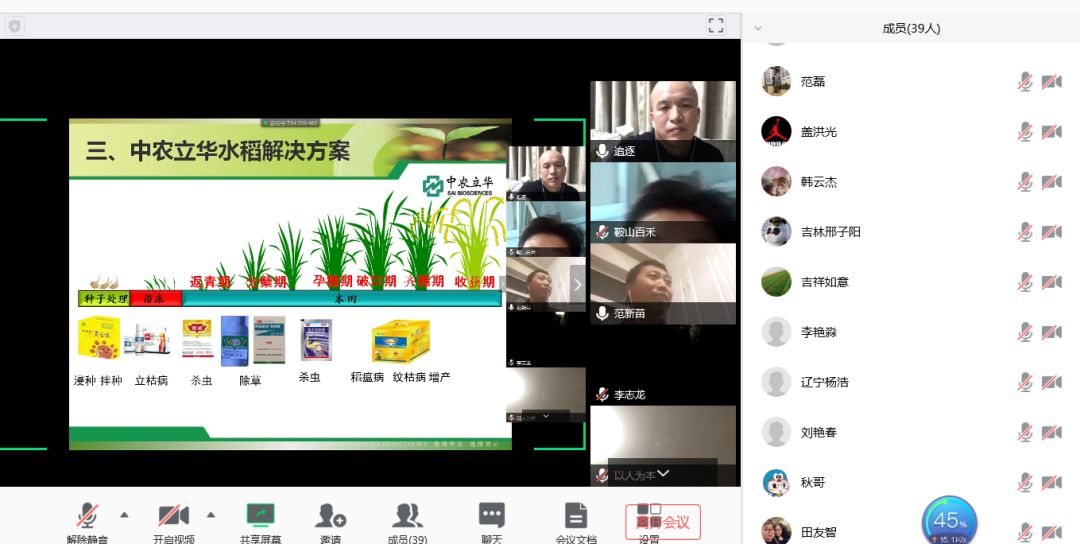
Task: Click camera-off icon in 李艳淼 row
Action: pyautogui.click(x=1051, y=332)
